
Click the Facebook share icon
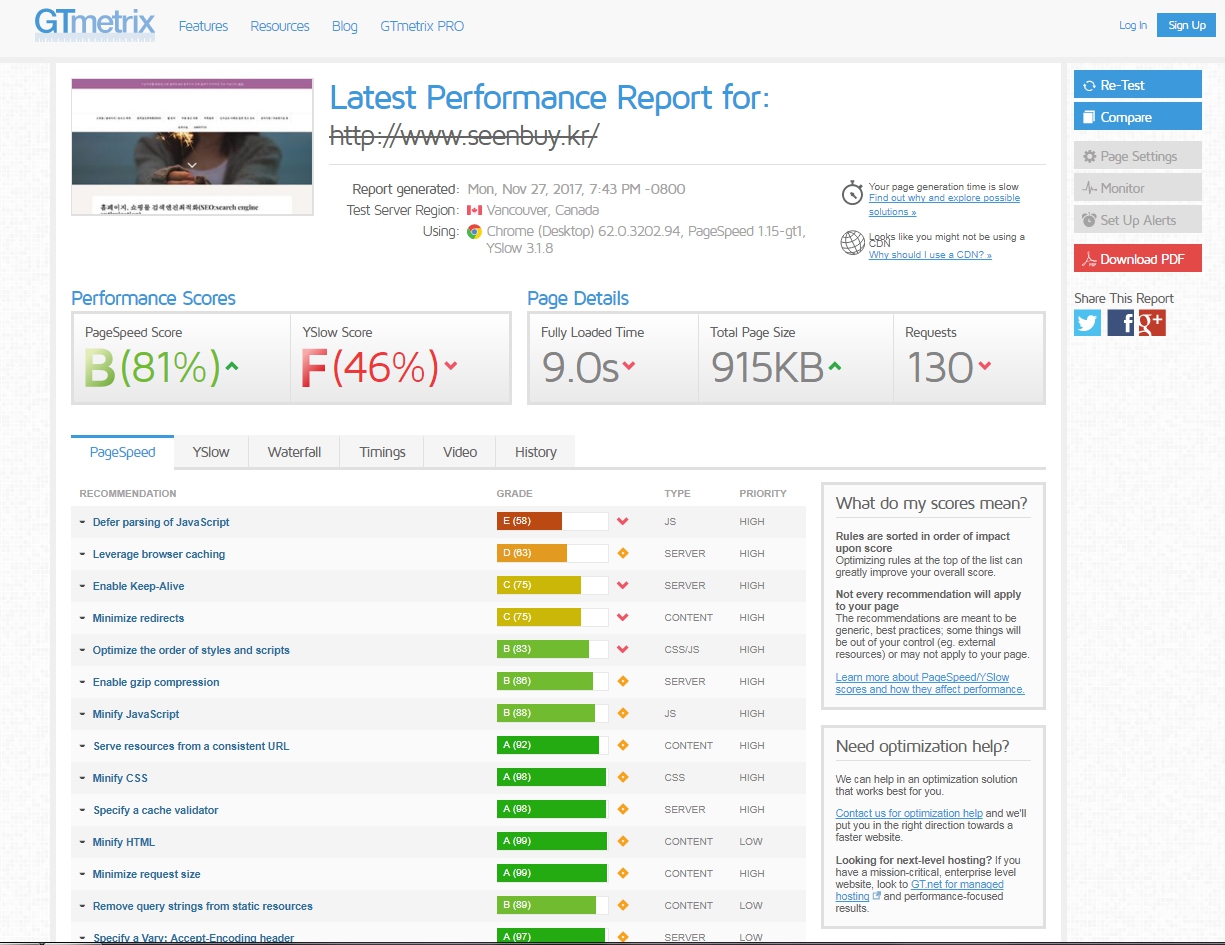[x=1121, y=323]
